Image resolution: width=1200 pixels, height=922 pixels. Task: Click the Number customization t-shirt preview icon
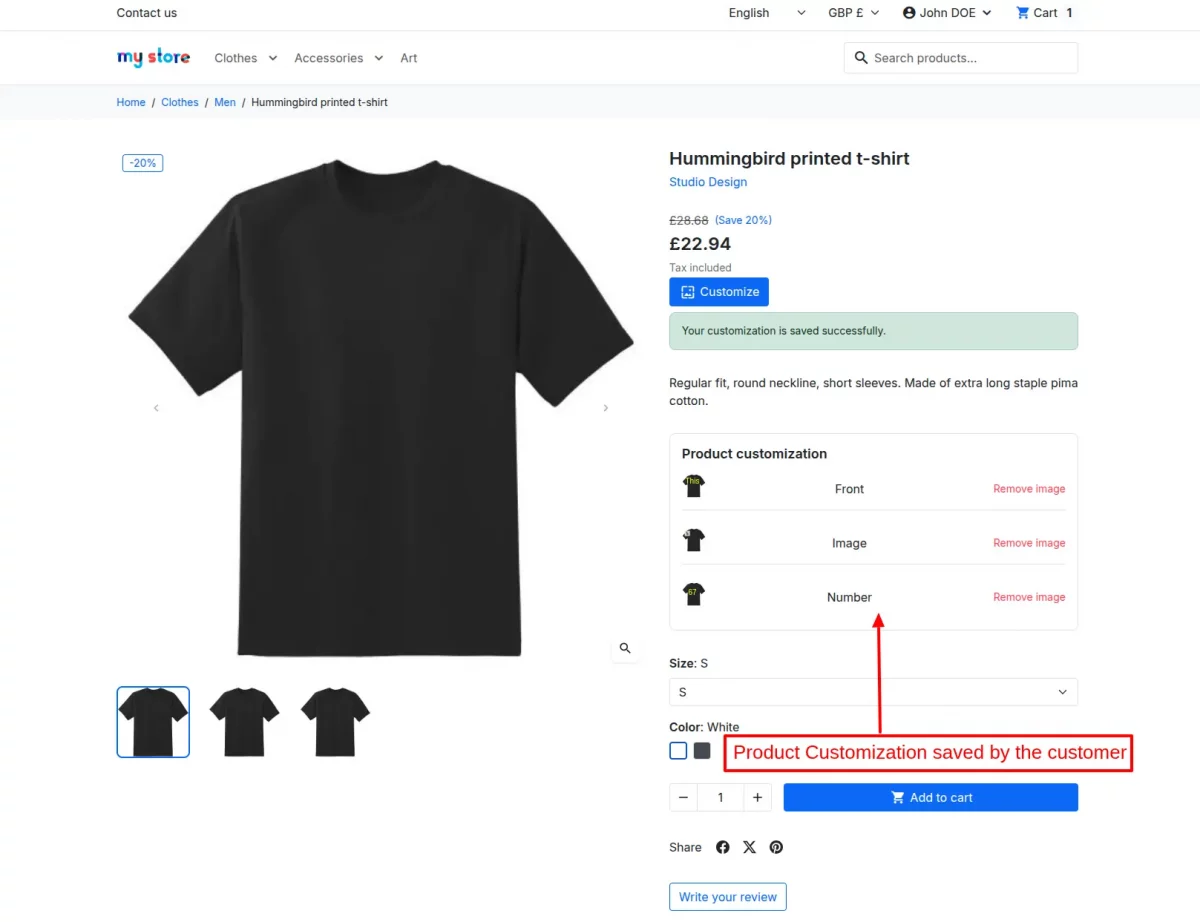[694, 595]
